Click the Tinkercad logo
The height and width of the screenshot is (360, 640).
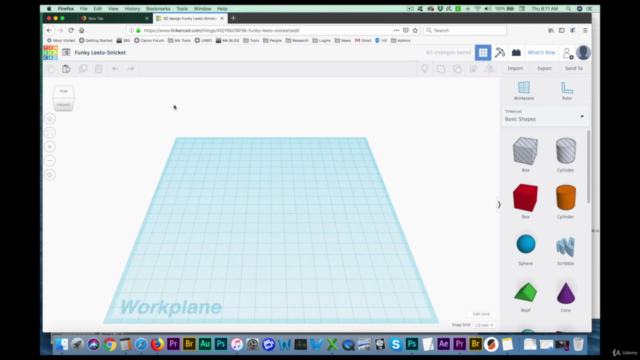tap(51, 53)
